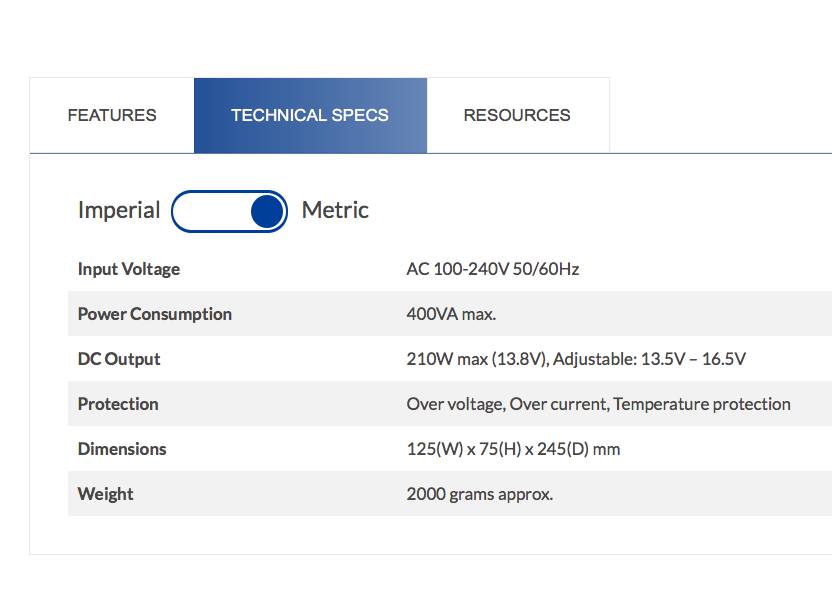Select the Protection row label

click(118, 404)
